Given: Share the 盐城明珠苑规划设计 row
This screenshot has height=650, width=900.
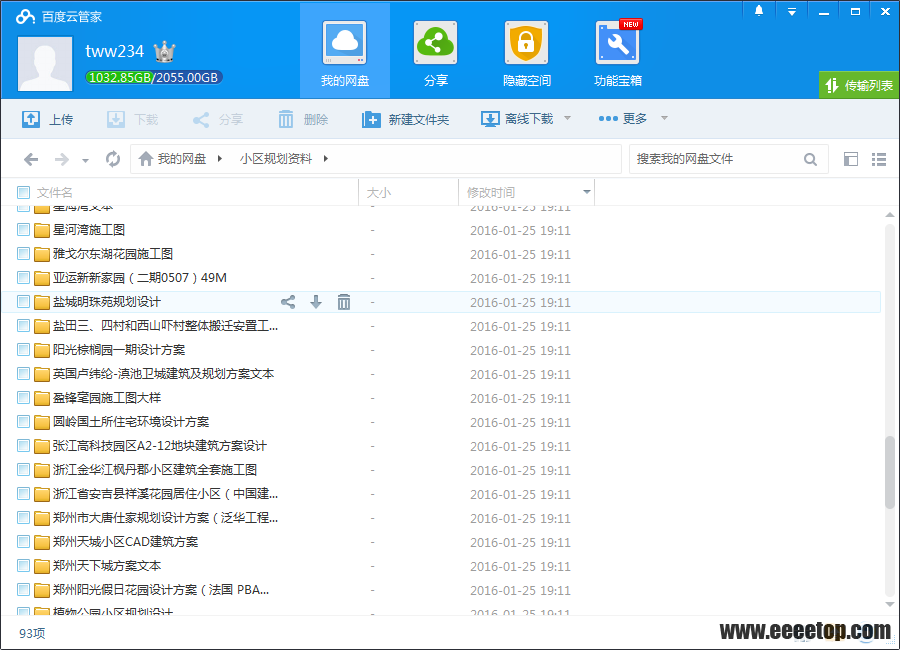Looking at the screenshot, I should click(288, 302).
